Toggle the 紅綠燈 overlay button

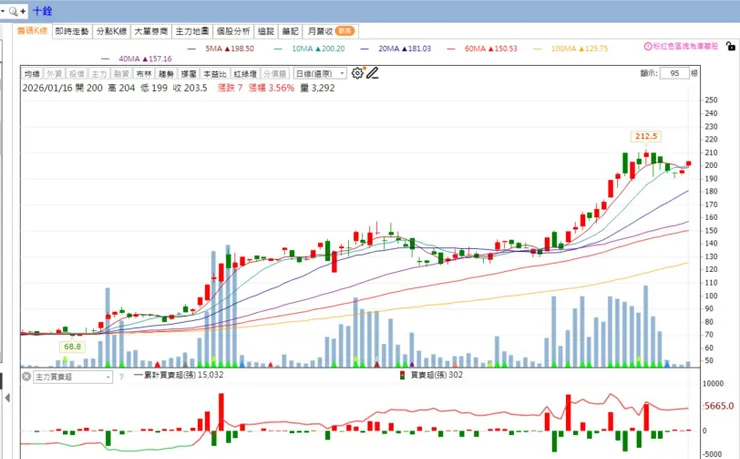click(245, 74)
